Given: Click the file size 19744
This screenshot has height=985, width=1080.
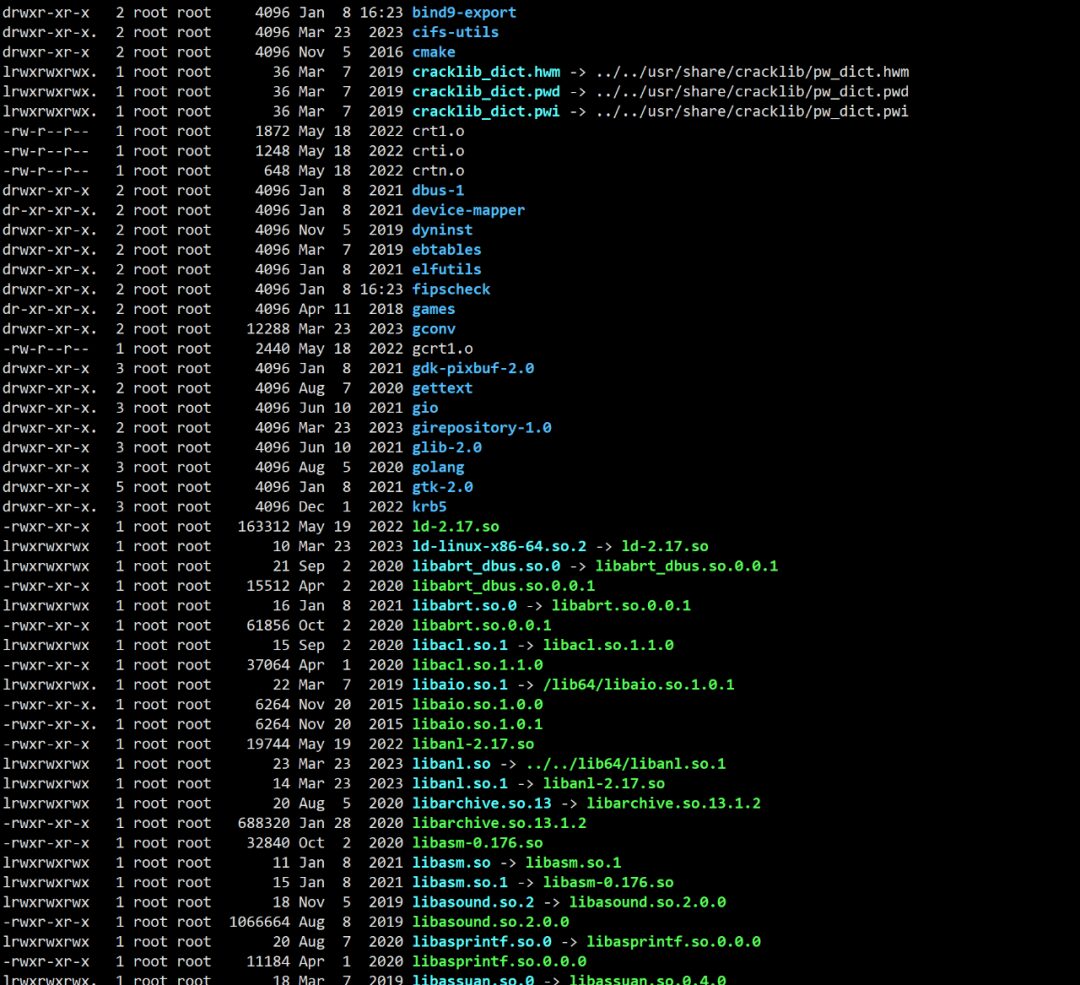Looking at the screenshot, I should tap(269, 744).
